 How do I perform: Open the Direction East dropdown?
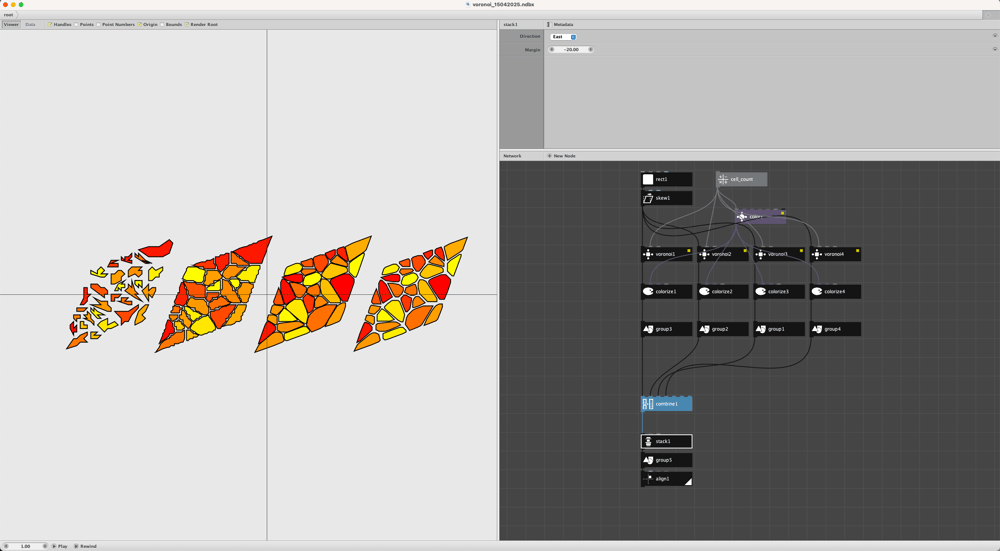tap(564, 37)
